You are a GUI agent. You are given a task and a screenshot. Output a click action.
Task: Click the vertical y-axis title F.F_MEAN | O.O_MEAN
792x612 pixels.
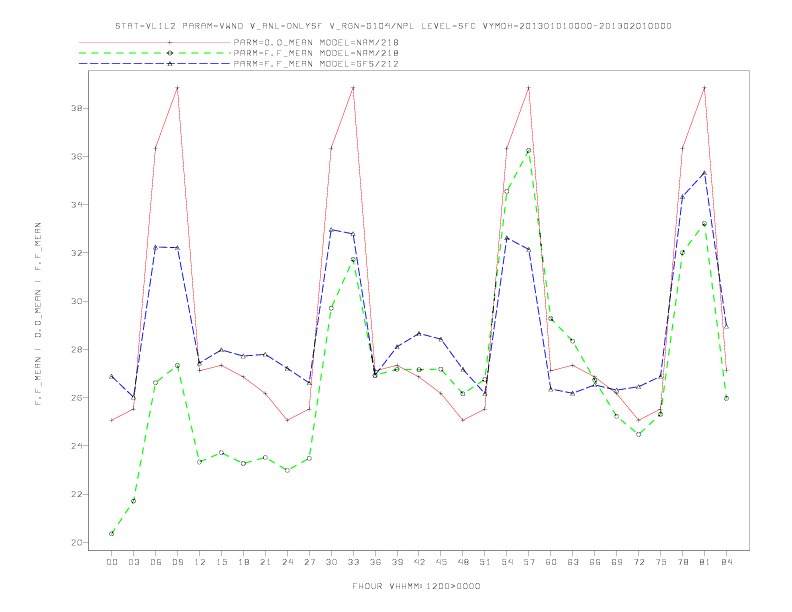(38, 314)
